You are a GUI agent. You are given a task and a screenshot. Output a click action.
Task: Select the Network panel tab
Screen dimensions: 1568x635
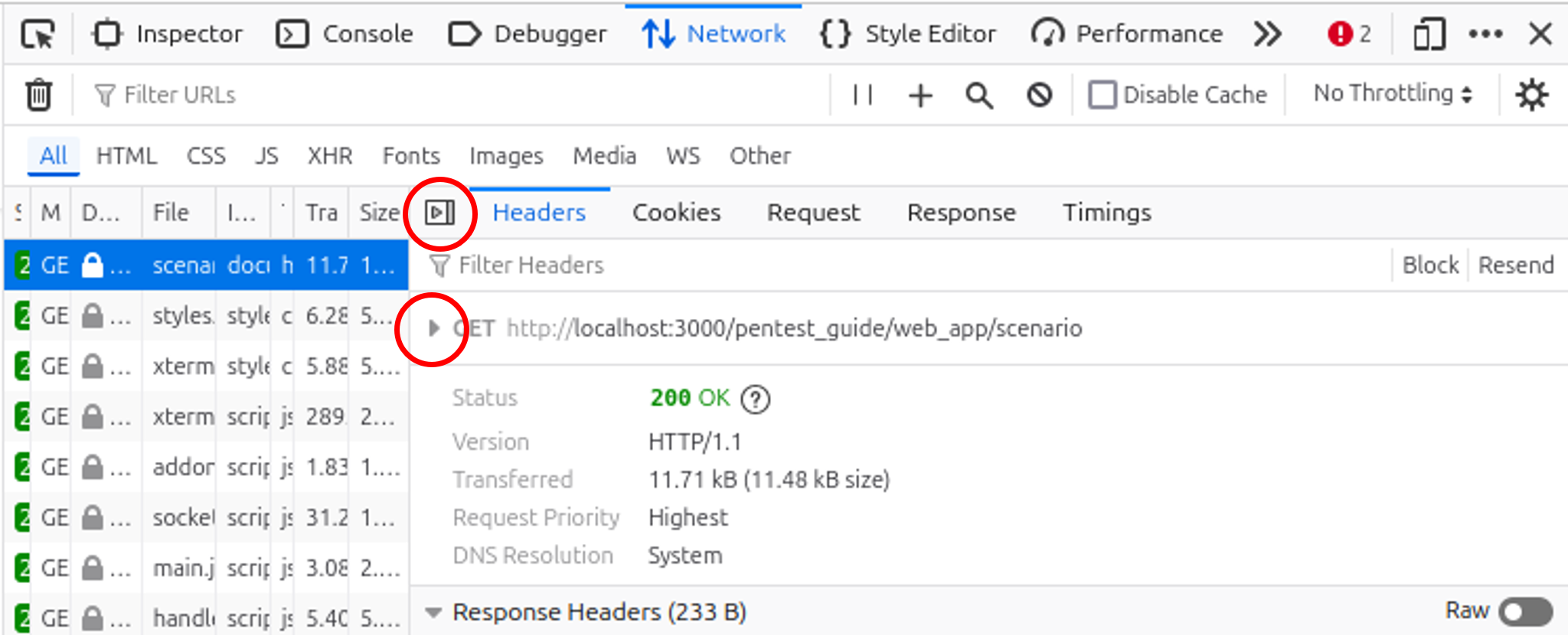714,34
